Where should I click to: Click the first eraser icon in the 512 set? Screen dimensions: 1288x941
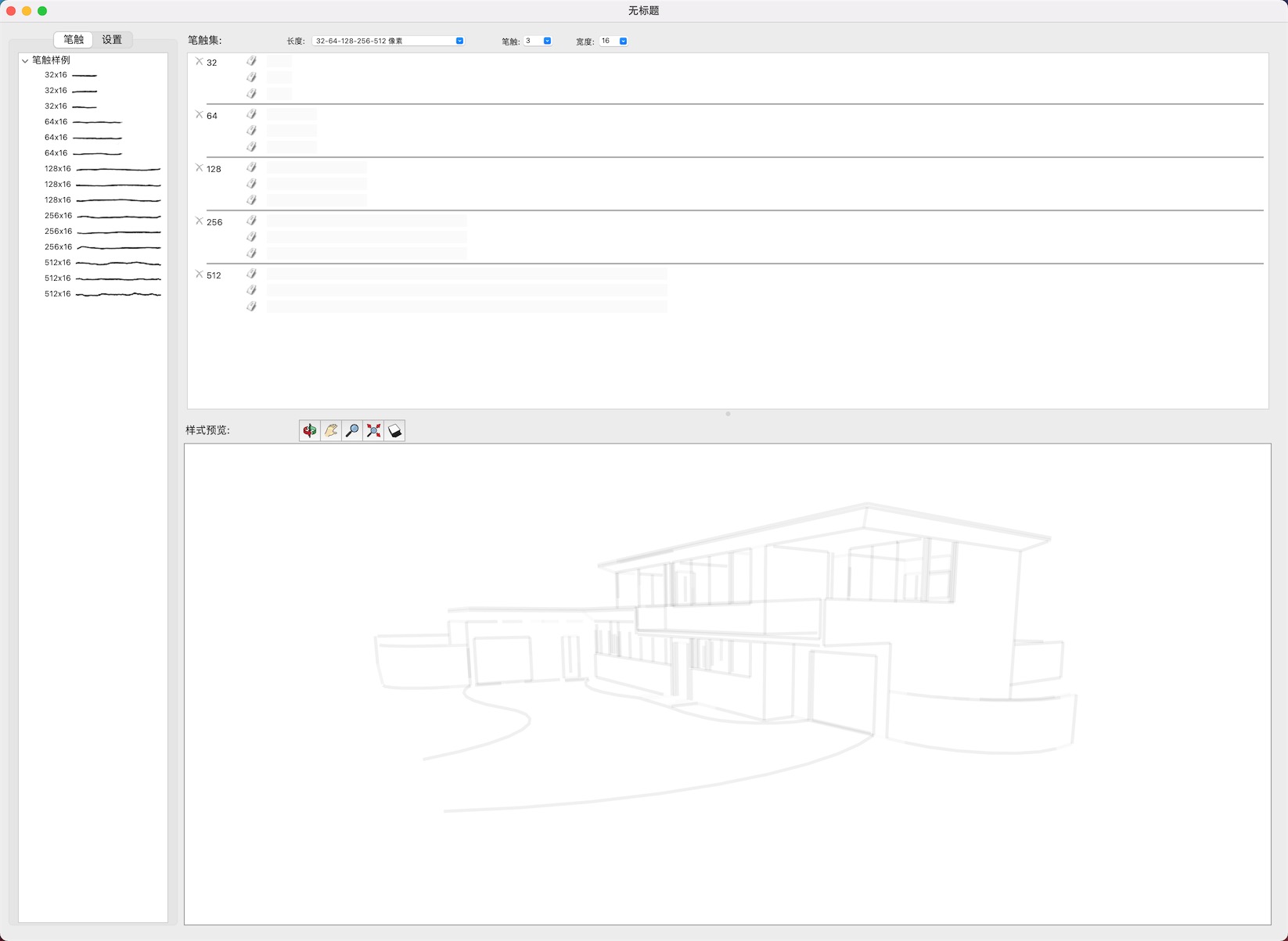point(251,273)
